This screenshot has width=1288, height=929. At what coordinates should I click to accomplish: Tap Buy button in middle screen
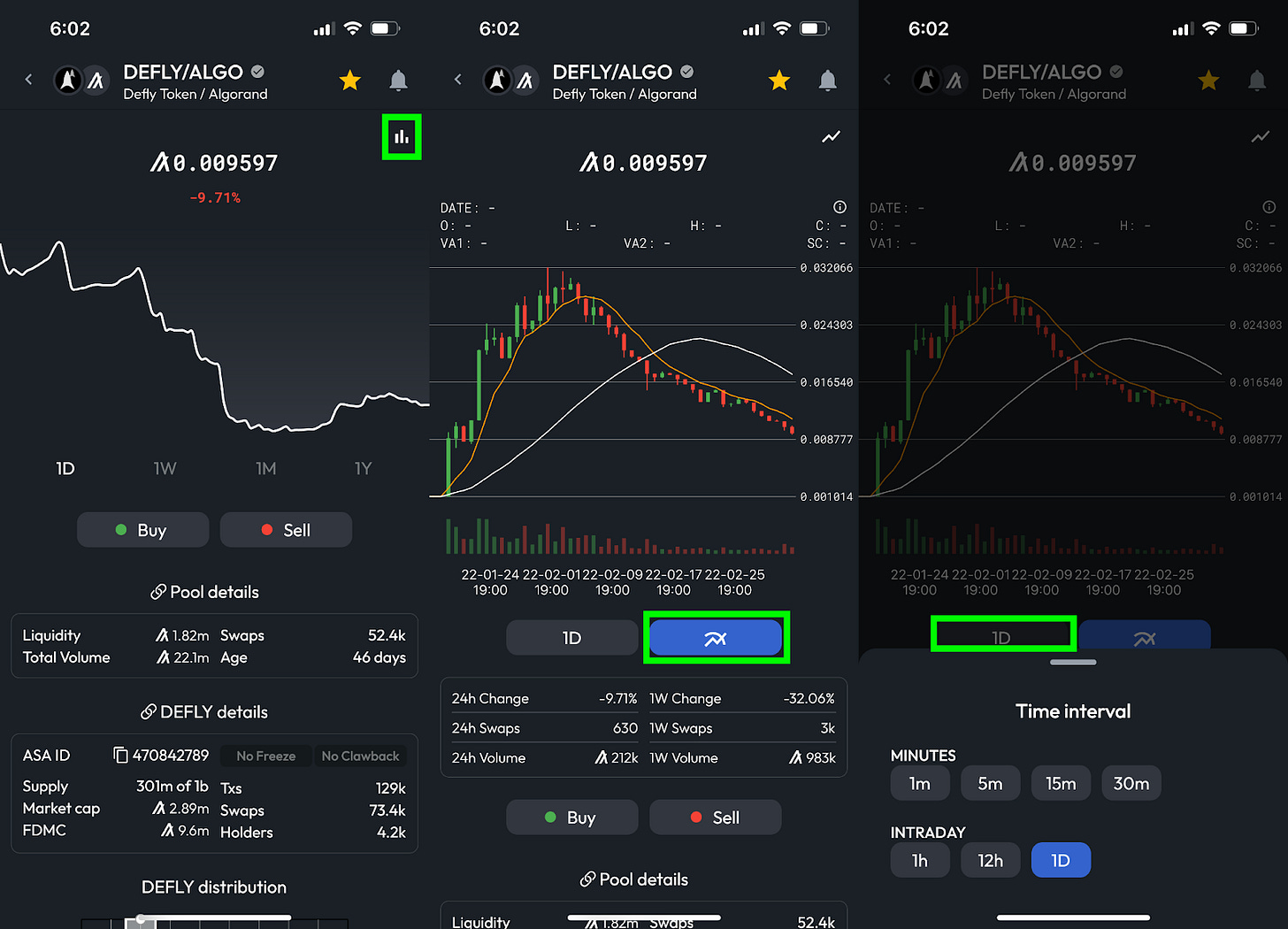click(x=572, y=818)
